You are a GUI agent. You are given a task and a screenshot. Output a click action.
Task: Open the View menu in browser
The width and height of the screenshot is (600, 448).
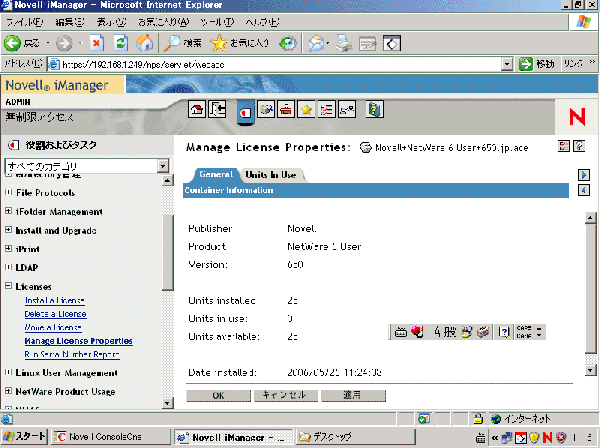click(111, 22)
